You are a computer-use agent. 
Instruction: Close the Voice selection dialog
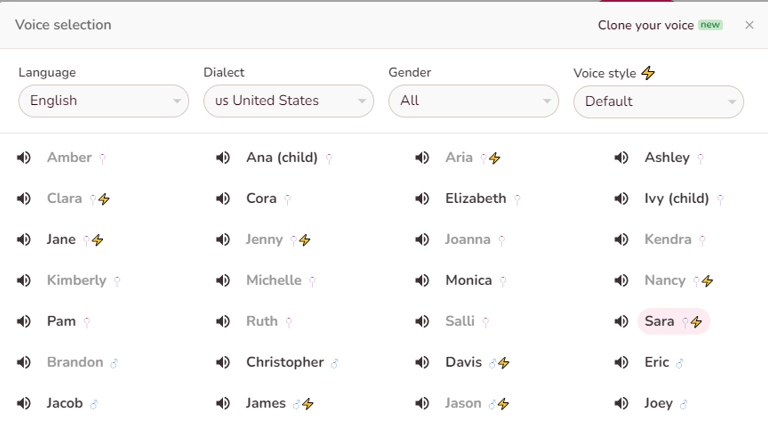click(x=750, y=25)
